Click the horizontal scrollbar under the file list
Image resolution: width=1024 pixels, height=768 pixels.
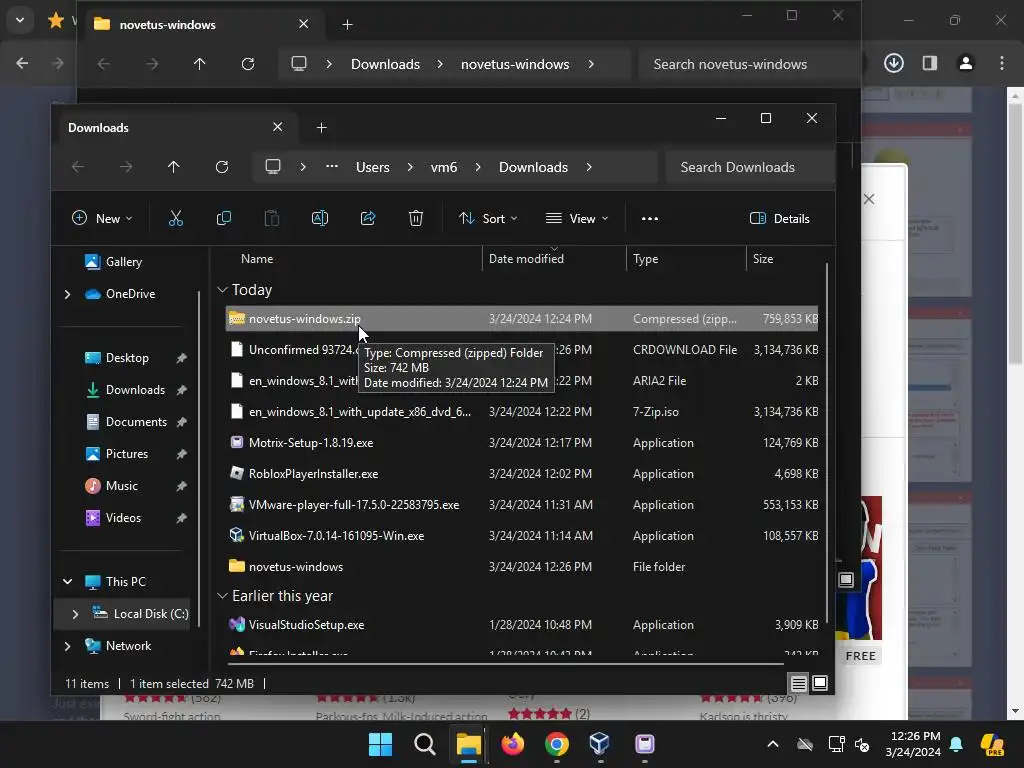505,664
